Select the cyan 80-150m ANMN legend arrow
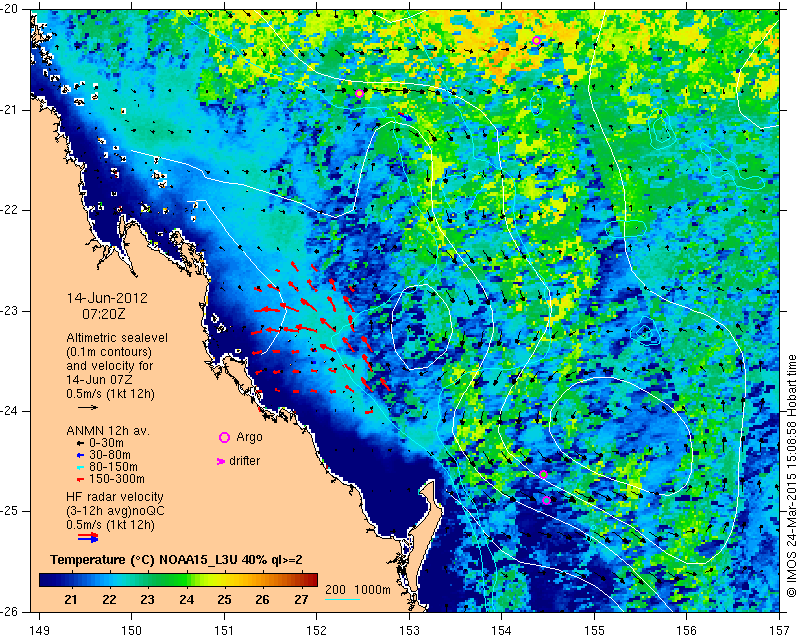The width and height of the screenshot is (800, 640). [80, 467]
